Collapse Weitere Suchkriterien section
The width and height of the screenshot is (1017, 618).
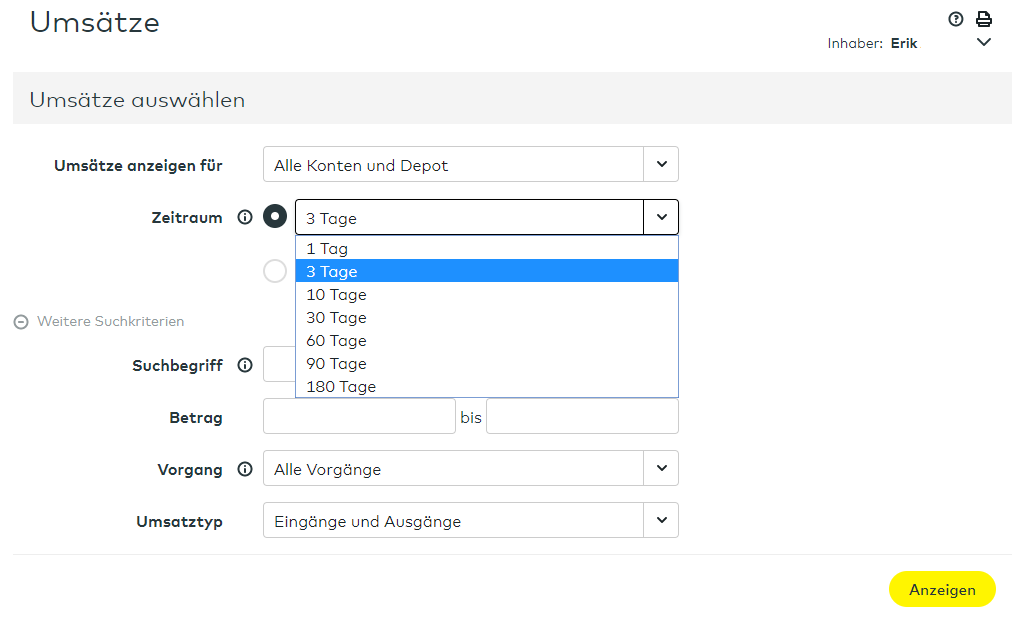click(x=21, y=322)
